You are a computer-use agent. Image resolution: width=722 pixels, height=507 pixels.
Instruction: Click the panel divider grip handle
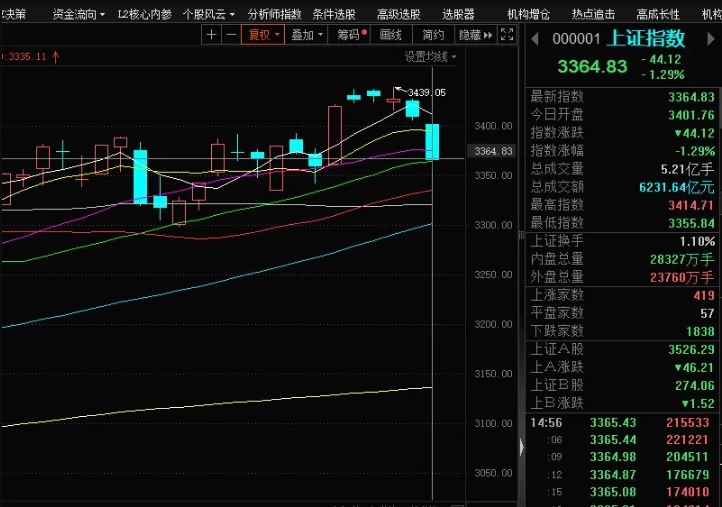pos(521,235)
